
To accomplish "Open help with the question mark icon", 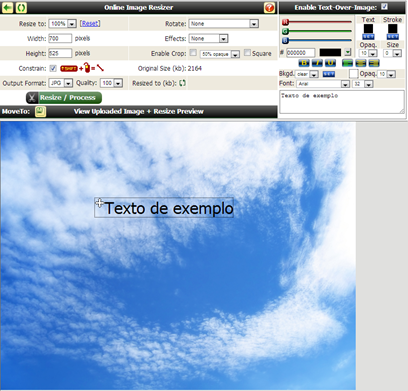I will click(269, 7).
